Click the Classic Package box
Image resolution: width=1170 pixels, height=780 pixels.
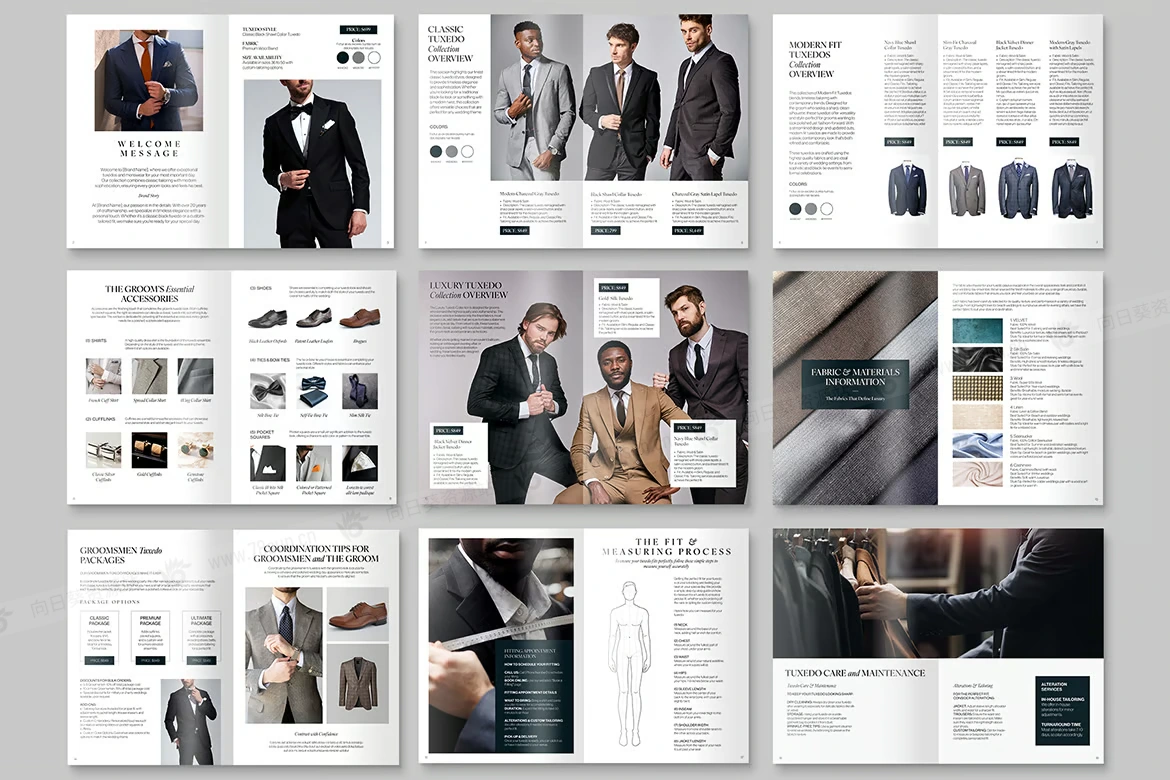point(101,638)
